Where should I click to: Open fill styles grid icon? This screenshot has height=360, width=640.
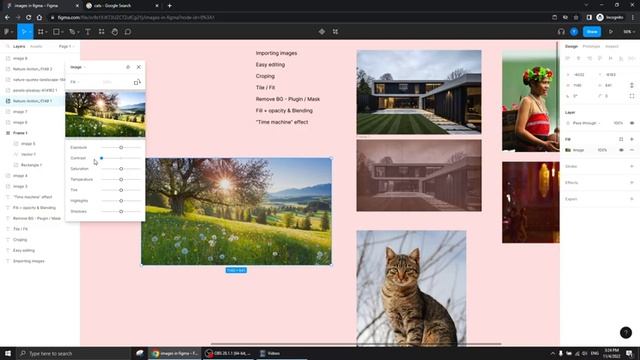coord(621,139)
